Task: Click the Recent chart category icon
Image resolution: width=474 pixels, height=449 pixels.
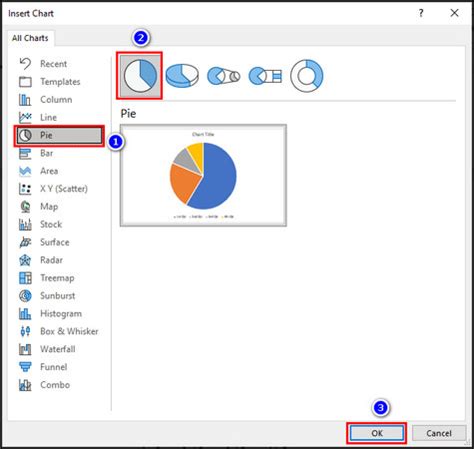Action: point(25,64)
